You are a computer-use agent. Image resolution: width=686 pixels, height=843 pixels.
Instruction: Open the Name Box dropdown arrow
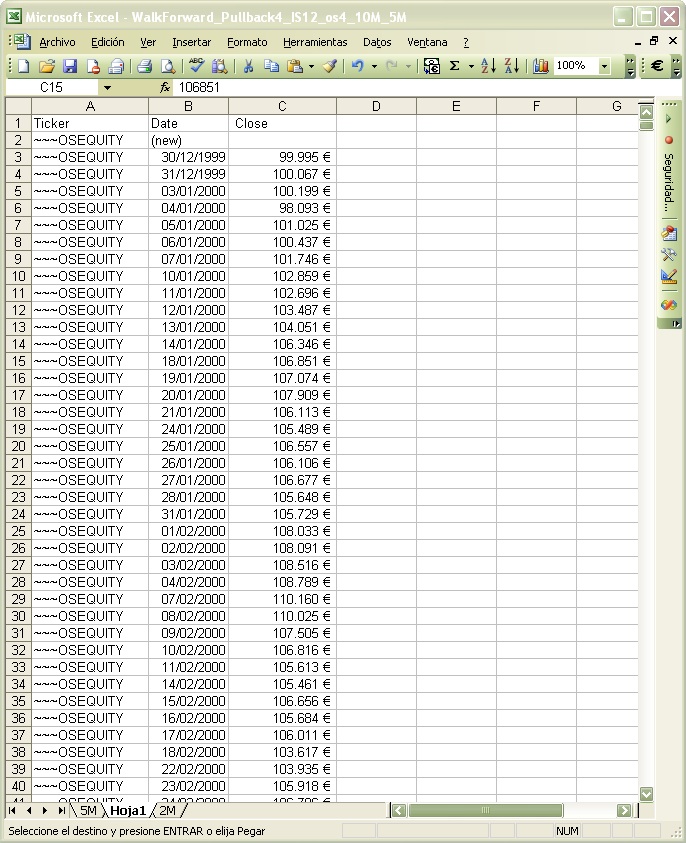tap(107, 88)
